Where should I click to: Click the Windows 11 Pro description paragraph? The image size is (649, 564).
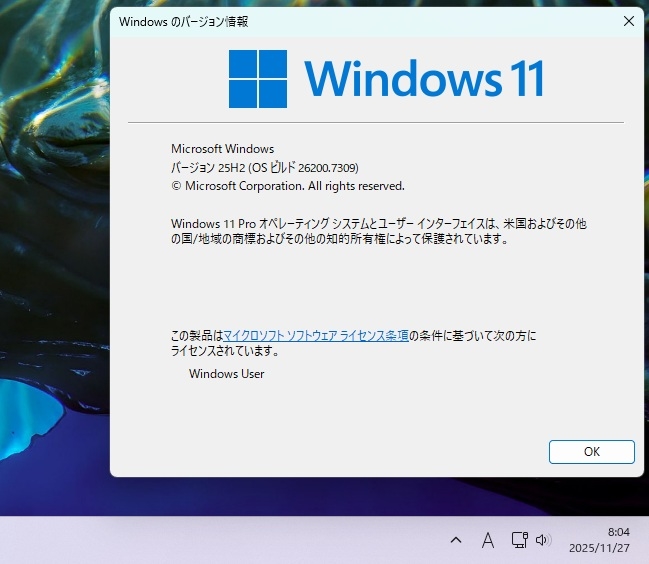point(379,231)
